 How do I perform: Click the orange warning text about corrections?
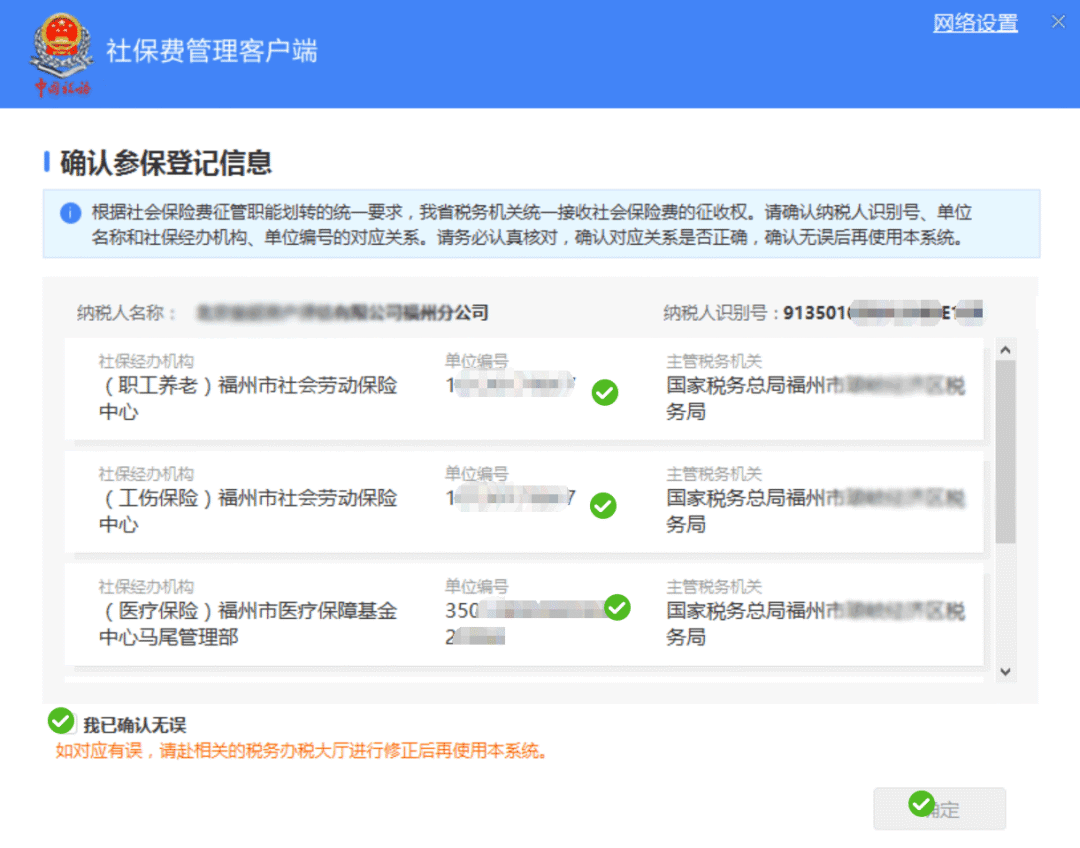302,751
